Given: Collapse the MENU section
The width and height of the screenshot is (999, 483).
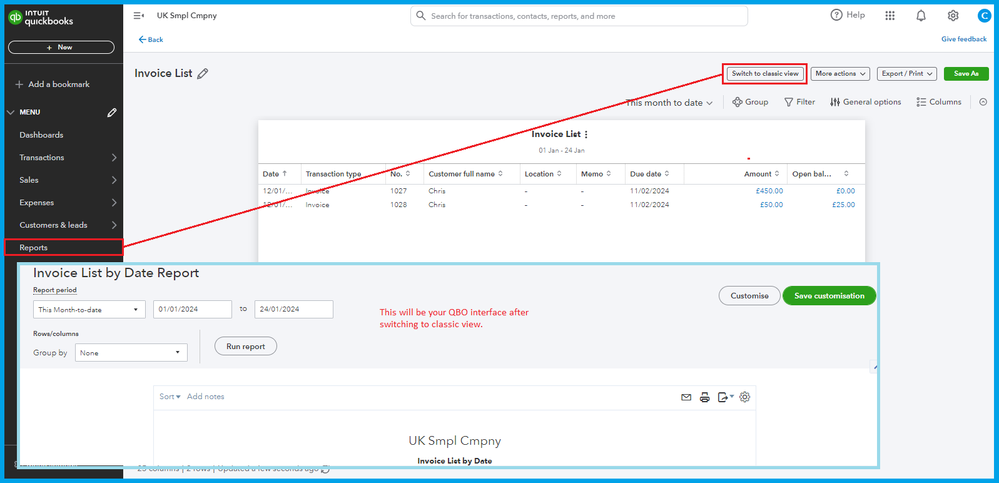Looking at the screenshot, I should (10, 112).
